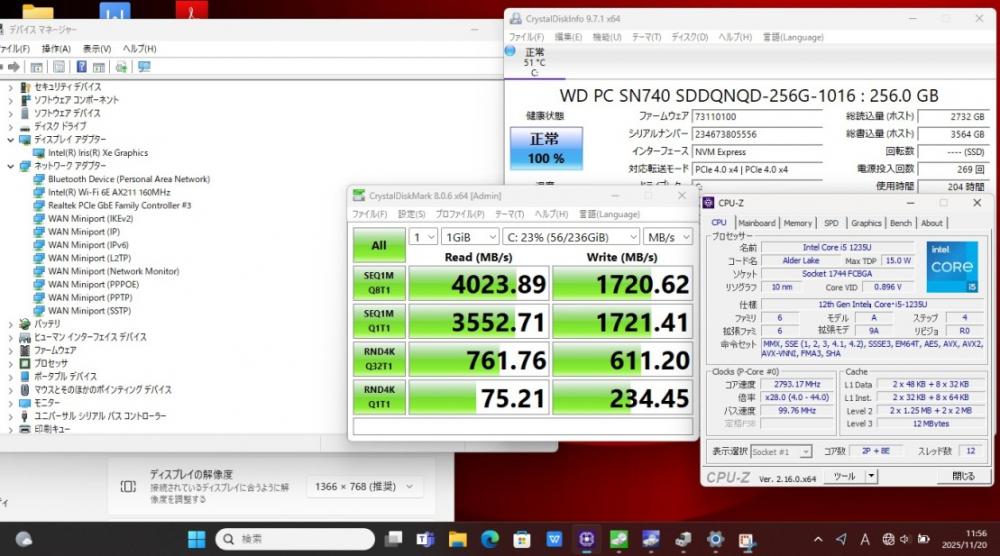Collapse the ネットワーク アダプター node
Image resolution: width=1000 pixels, height=556 pixels.
[x=10, y=166]
